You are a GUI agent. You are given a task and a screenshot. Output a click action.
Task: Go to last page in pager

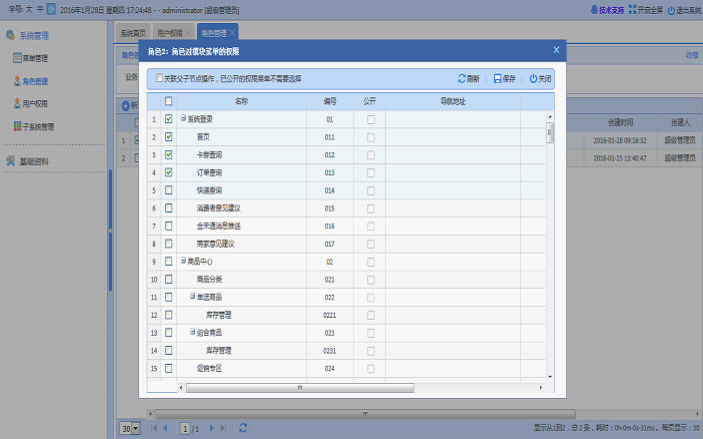click(223, 428)
